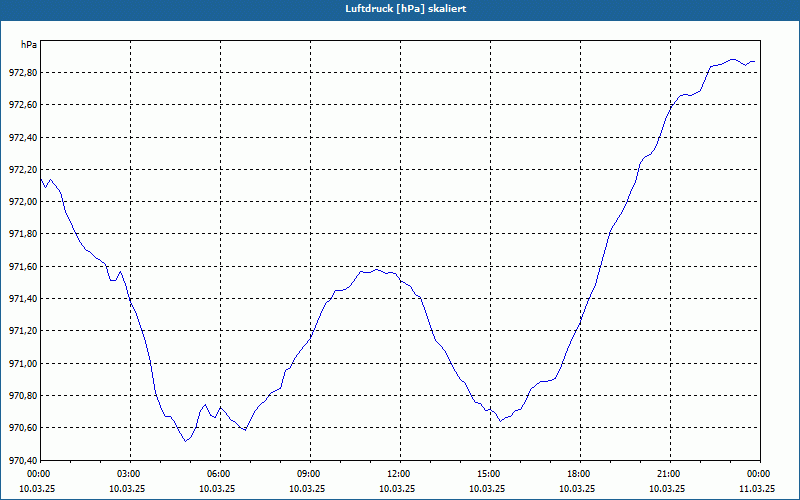800x500 pixels.
Task: Click the 06:00 time axis label
Action: click(x=220, y=474)
